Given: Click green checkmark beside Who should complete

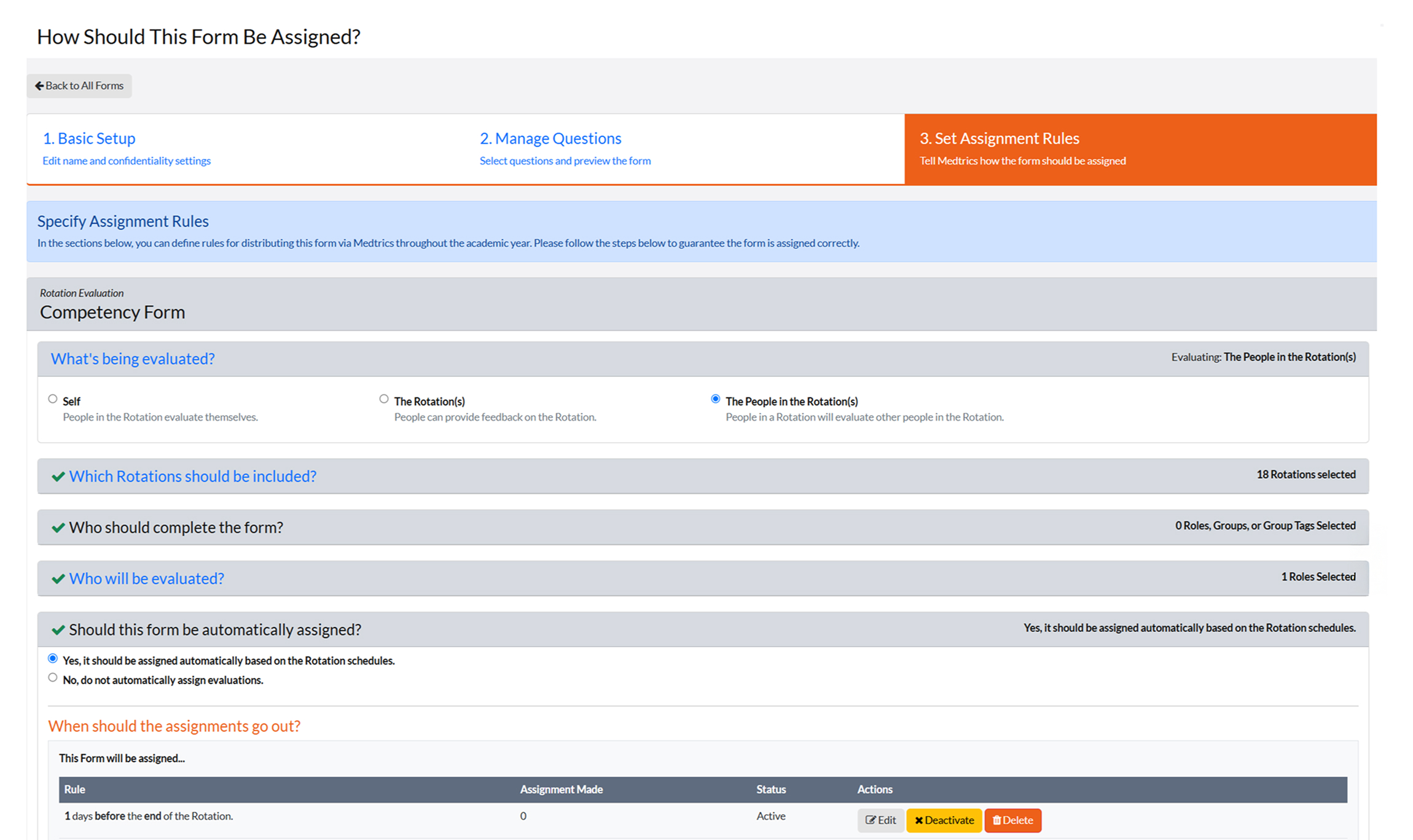Looking at the screenshot, I should [x=58, y=527].
